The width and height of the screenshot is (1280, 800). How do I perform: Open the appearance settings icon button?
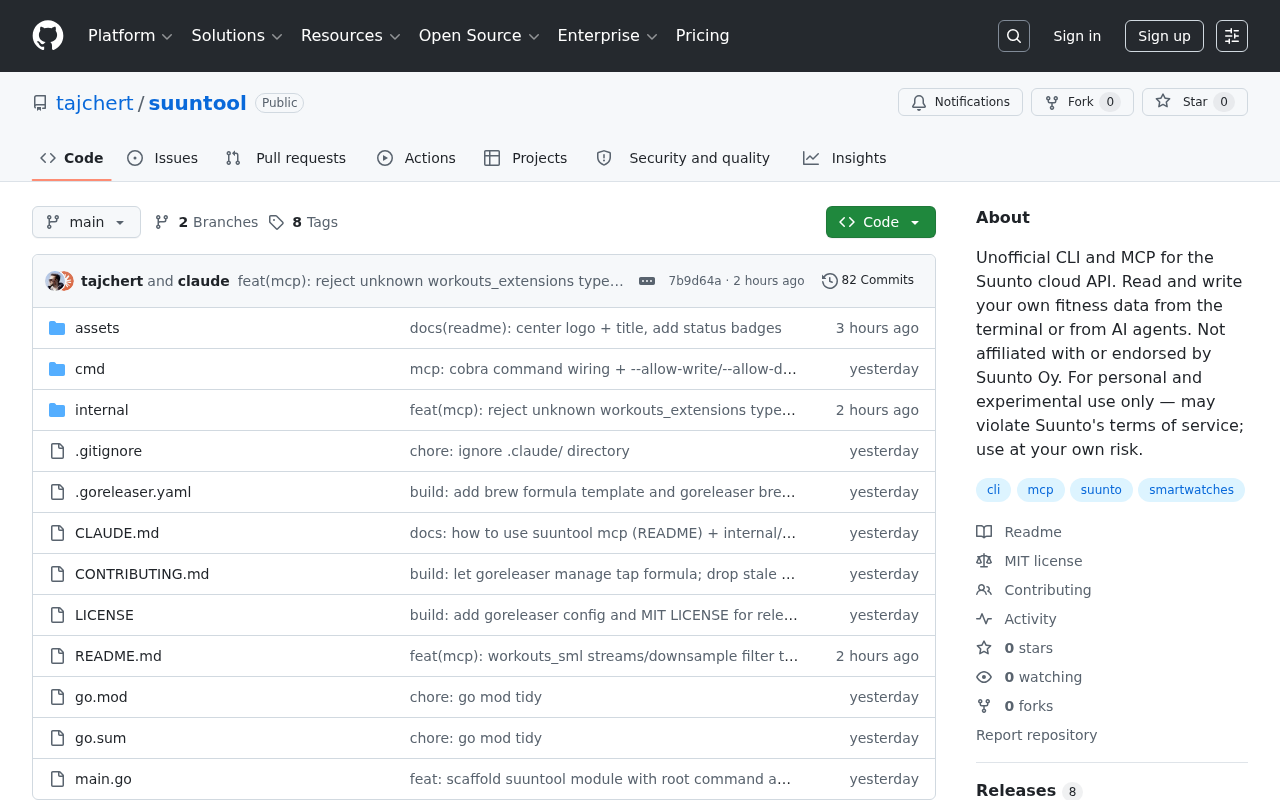[1232, 36]
